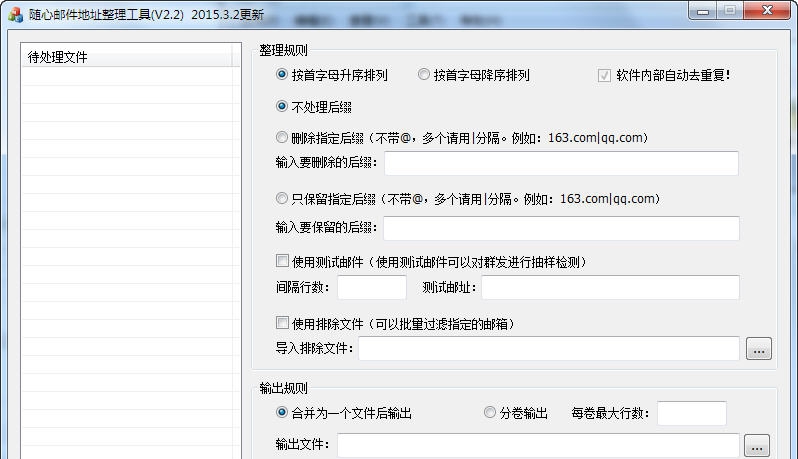Select 按首字母降序排列 radio button
The width and height of the screenshot is (798, 459).
coord(423,75)
